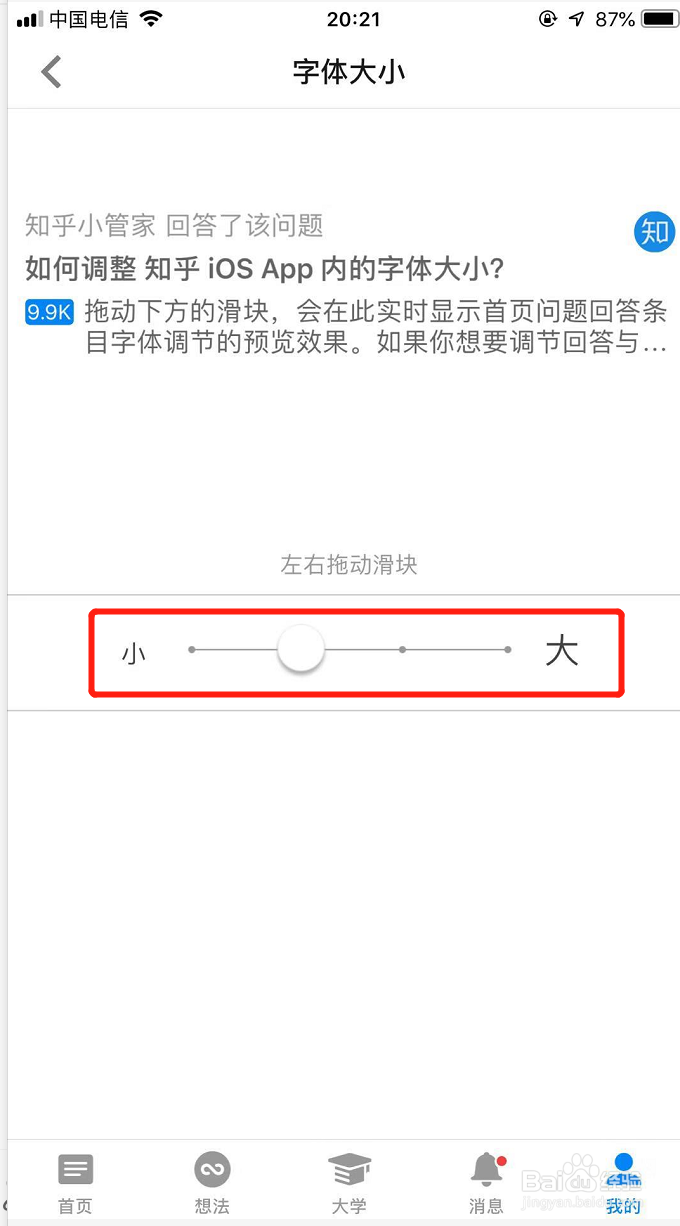Select the smallest font size dot
Screen dimensions: 680x1226
[x=192, y=650]
